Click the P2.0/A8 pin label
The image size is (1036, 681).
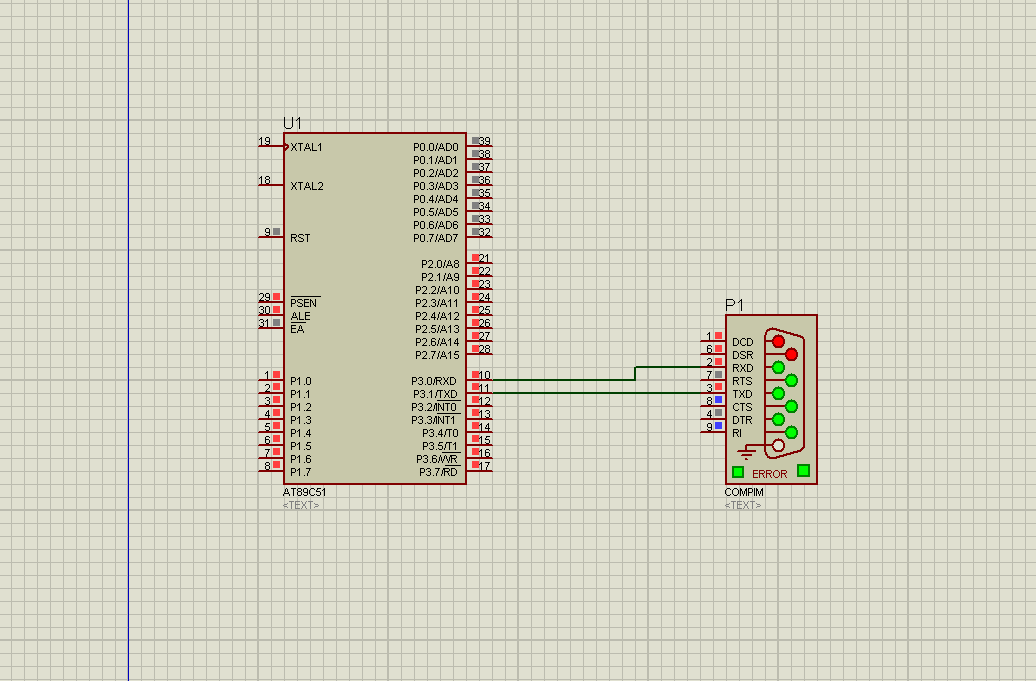point(440,264)
